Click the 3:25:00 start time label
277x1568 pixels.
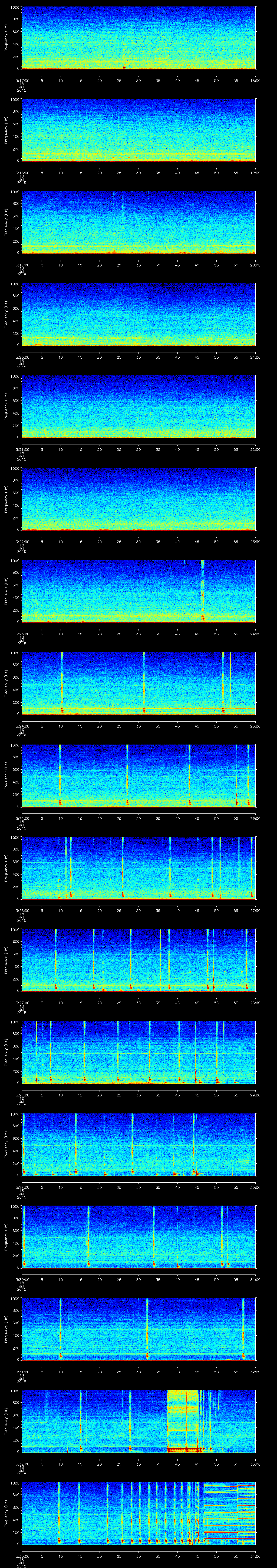[x=22, y=818]
